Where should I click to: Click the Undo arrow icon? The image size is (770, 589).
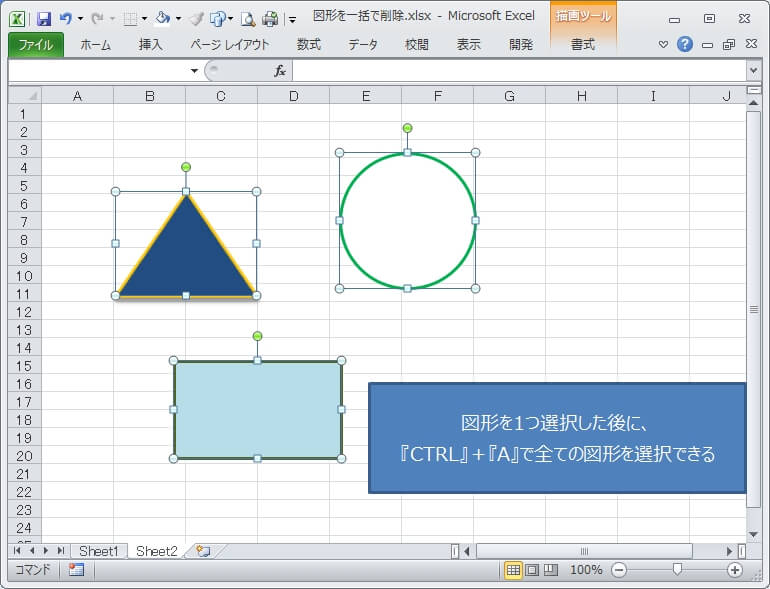(66, 18)
